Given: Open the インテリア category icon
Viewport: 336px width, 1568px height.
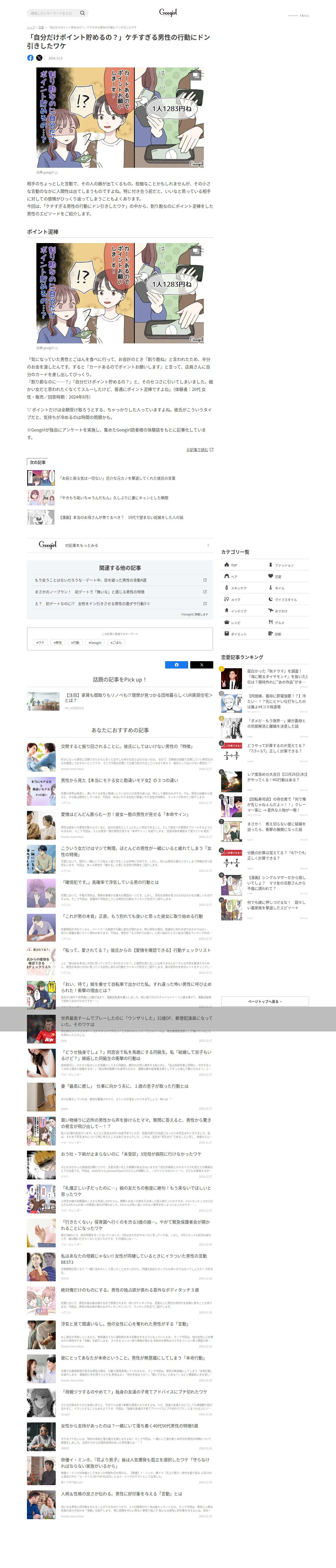Looking at the screenshot, I should point(227,610).
